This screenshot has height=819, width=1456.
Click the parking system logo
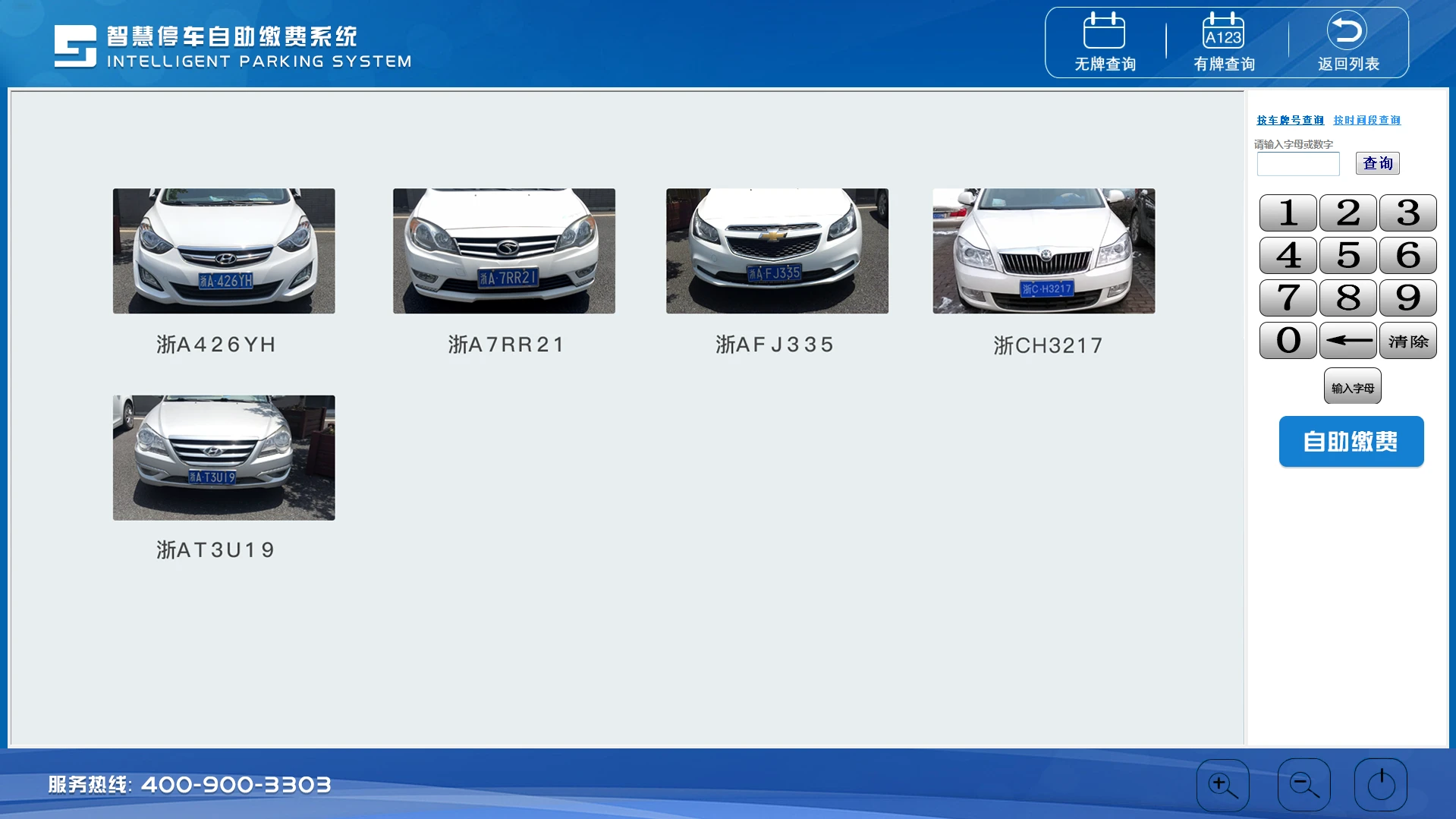coord(75,46)
